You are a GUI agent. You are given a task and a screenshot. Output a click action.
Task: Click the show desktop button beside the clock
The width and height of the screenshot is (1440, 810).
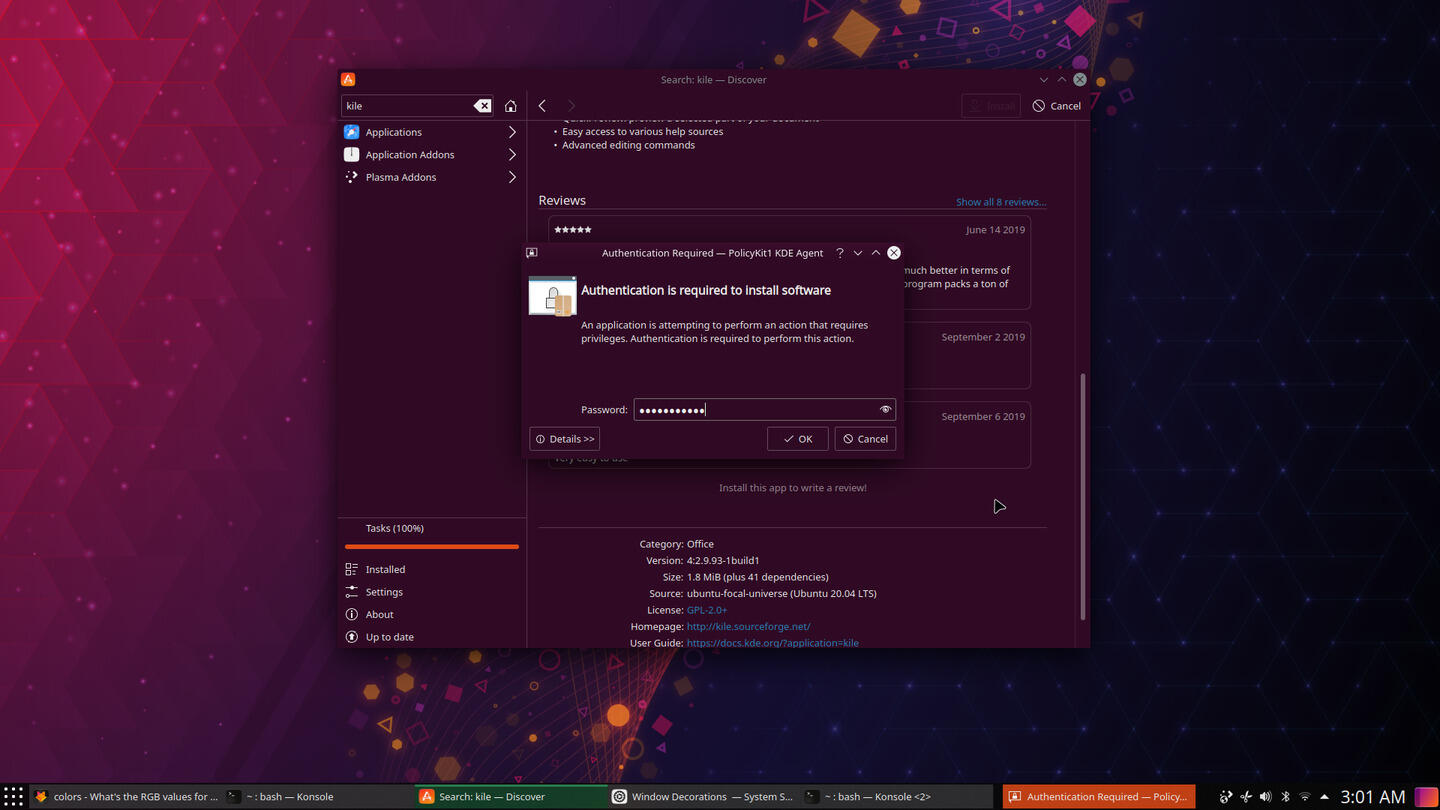pos(1426,797)
